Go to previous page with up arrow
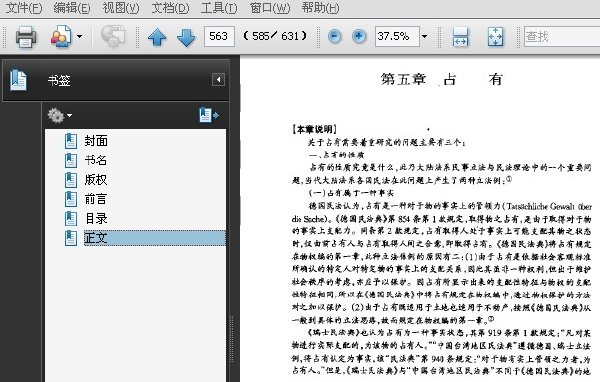The image size is (600, 382). pyautogui.click(x=157, y=38)
